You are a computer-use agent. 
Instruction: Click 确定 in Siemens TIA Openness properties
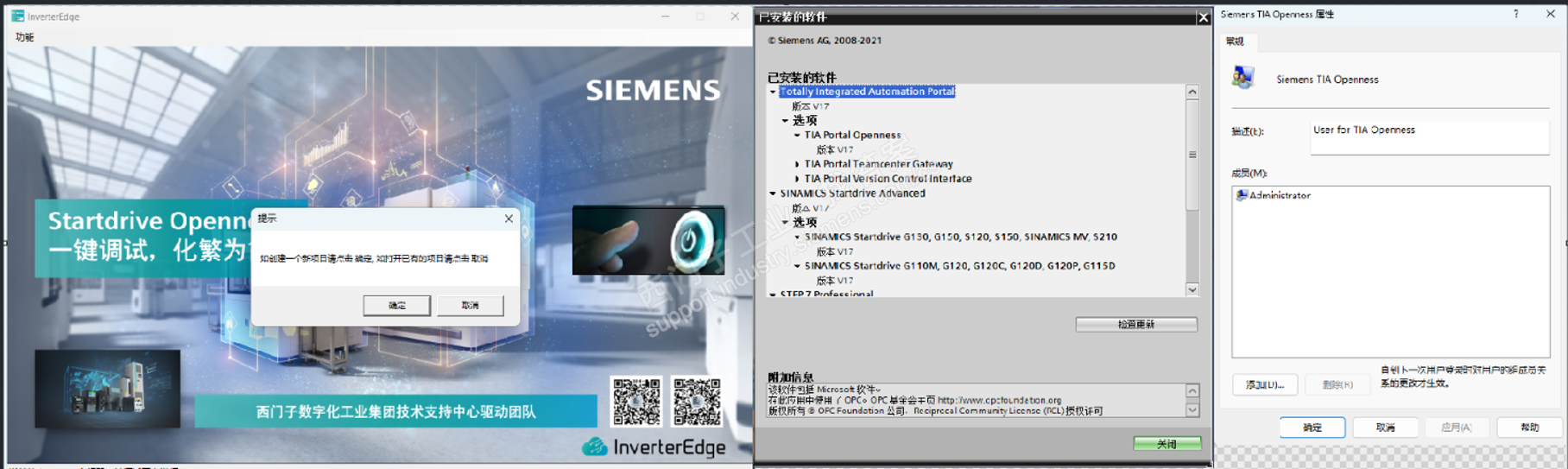(1312, 428)
